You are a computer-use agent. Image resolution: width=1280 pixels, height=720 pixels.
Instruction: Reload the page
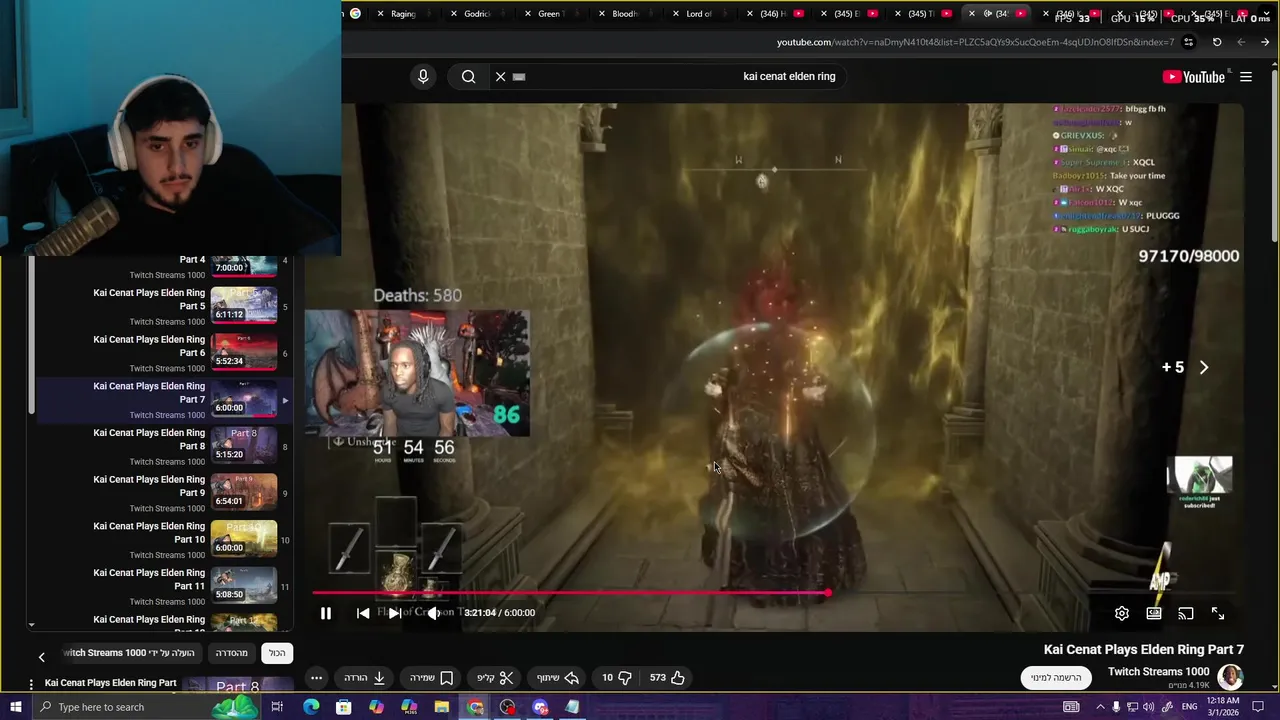coord(1217,42)
